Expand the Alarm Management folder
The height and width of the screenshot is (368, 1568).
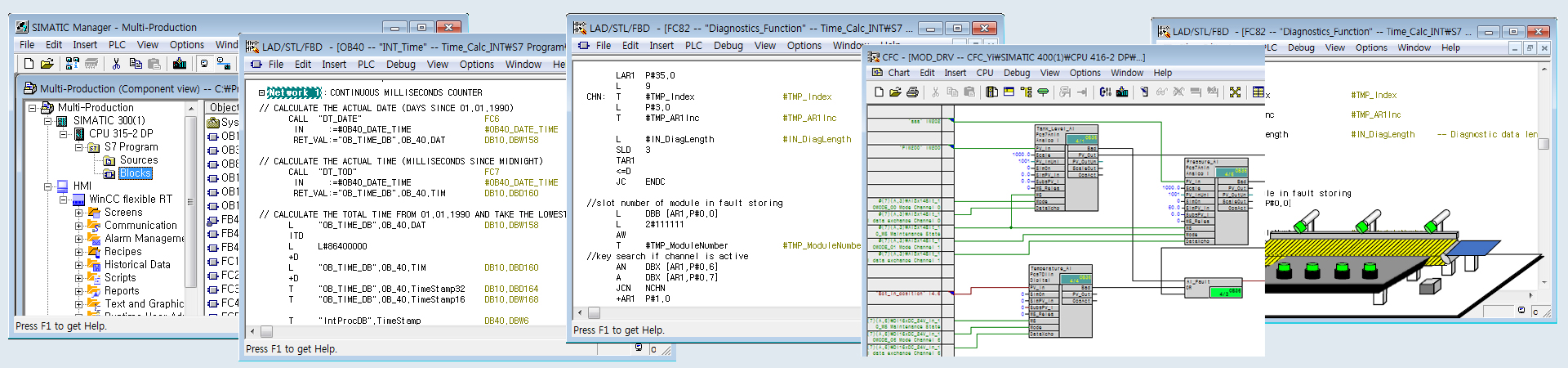(x=79, y=239)
